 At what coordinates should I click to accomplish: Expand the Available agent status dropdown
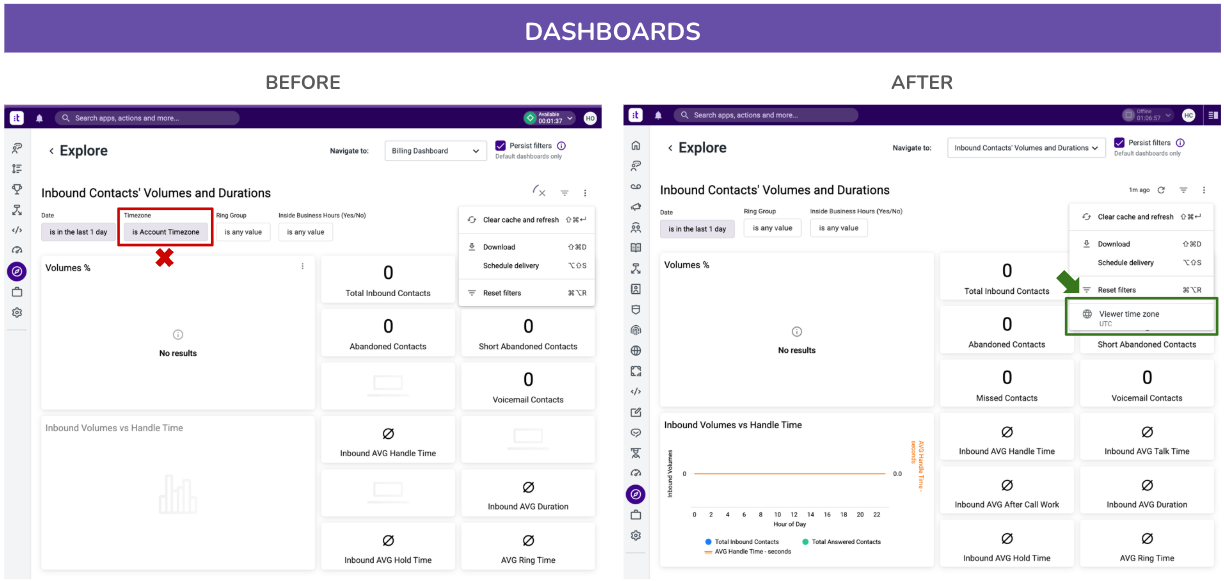[x=551, y=118]
